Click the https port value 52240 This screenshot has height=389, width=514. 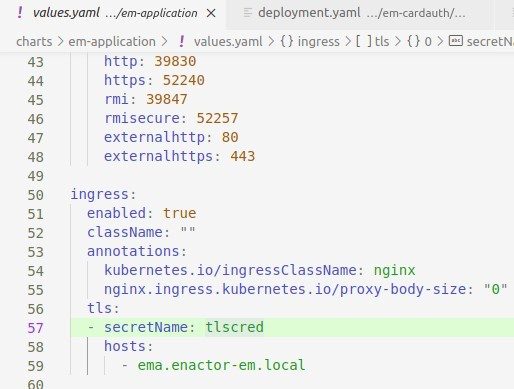(x=184, y=80)
